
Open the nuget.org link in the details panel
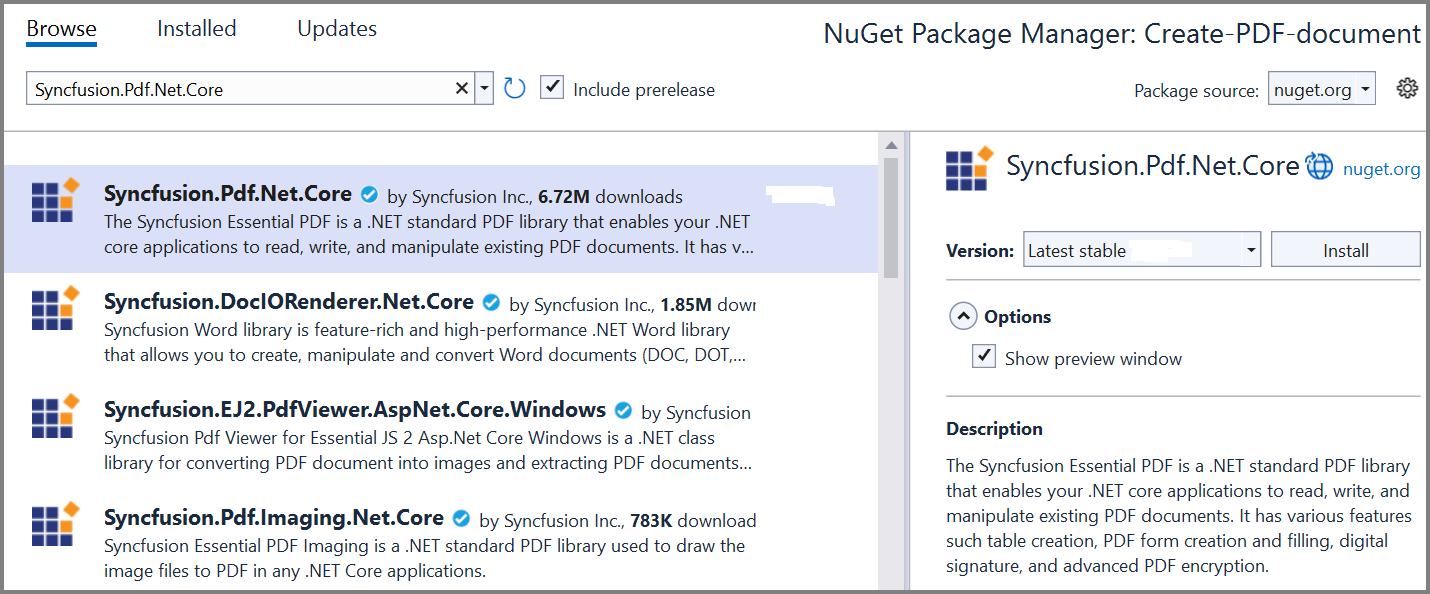pyautogui.click(x=1381, y=168)
